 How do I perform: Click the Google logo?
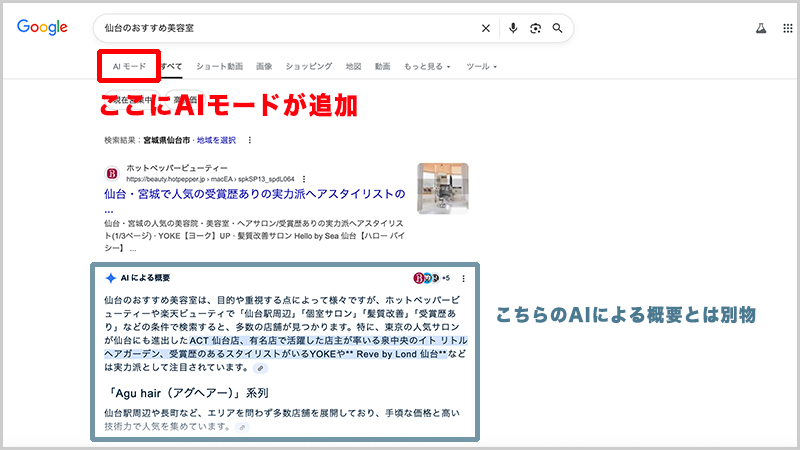tap(42, 28)
